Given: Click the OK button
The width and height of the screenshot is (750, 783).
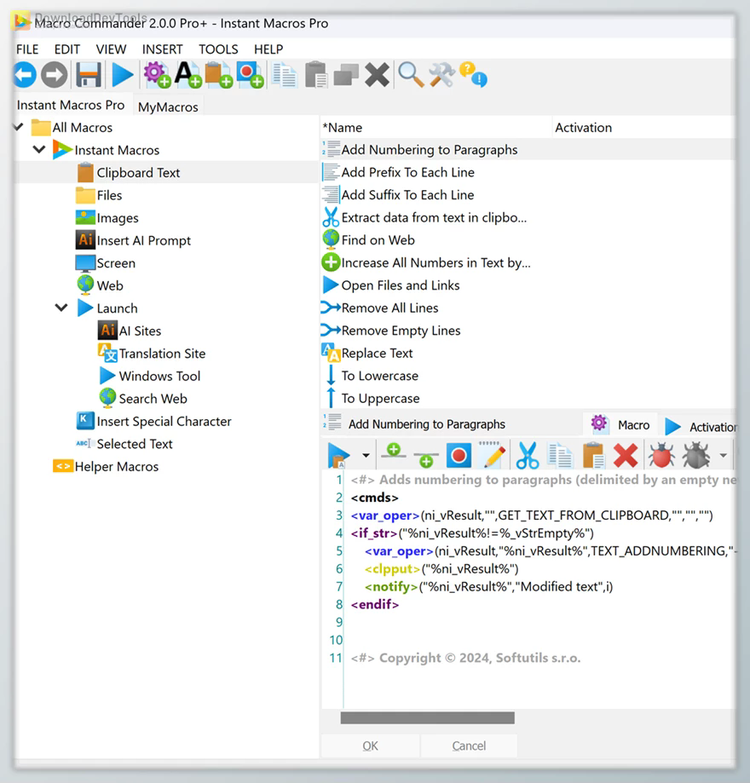Looking at the screenshot, I should click(x=370, y=746).
